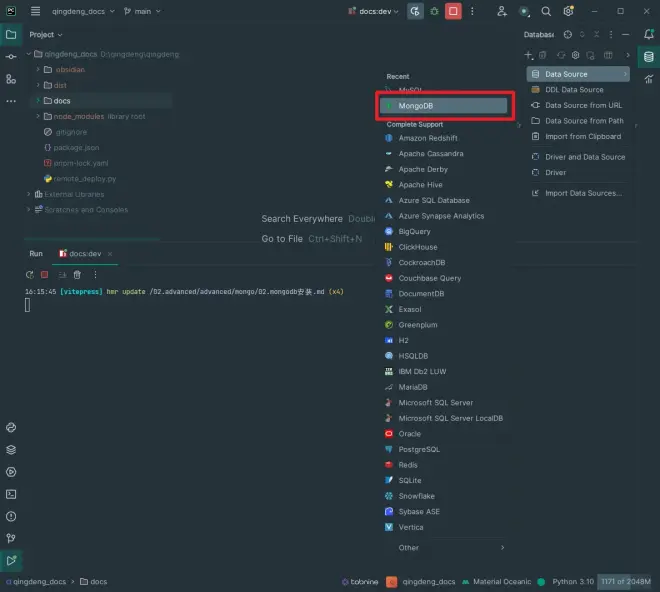Open the Project tool window
Image resolution: width=660 pixels, height=592 pixels.
[11, 35]
